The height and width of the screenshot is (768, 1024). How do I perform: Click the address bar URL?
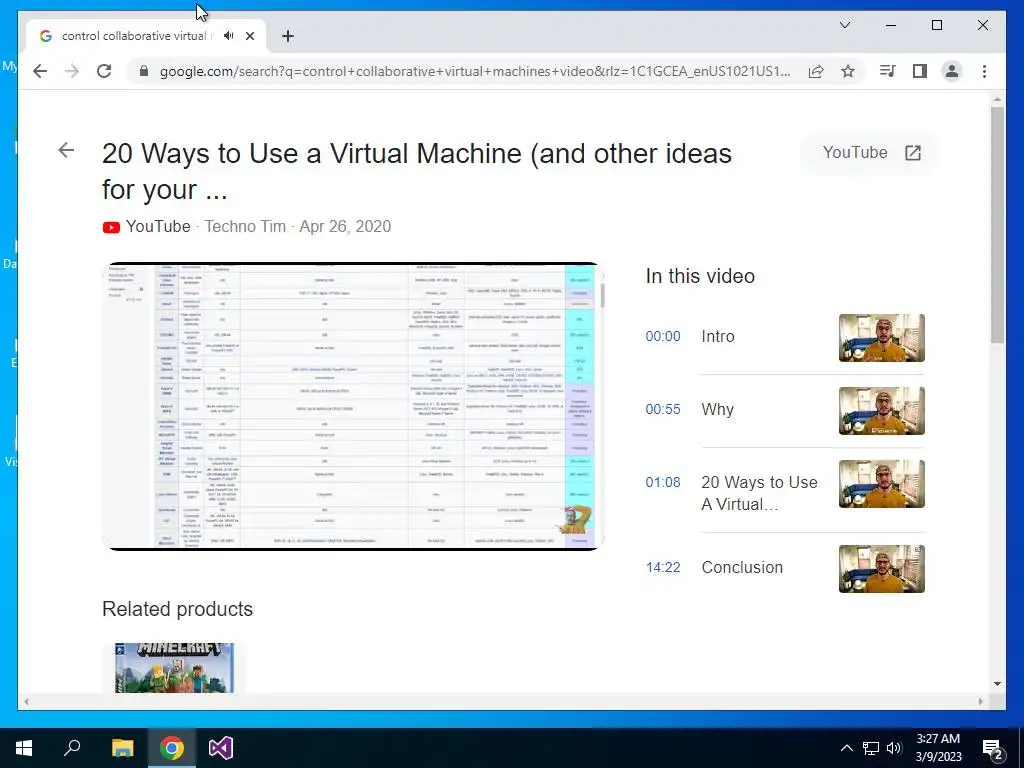475,71
